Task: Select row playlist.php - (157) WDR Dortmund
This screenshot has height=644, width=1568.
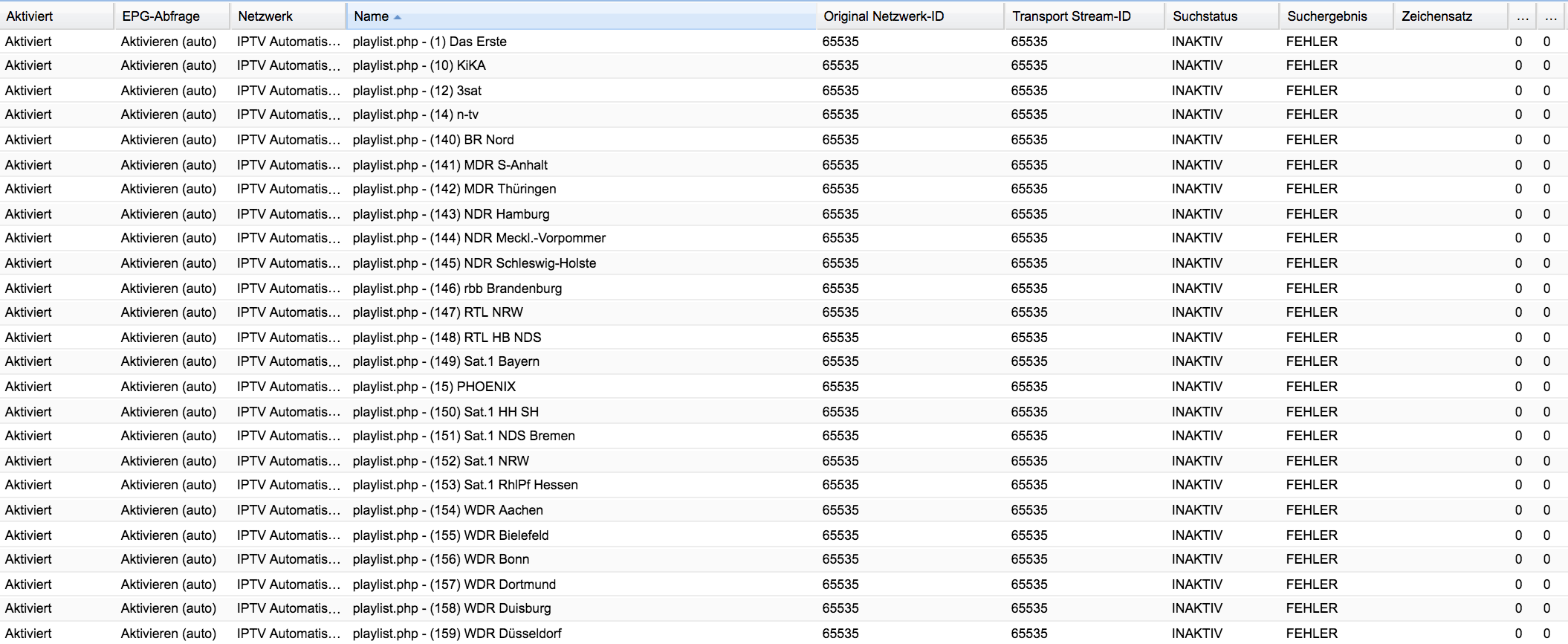Action: click(784, 585)
